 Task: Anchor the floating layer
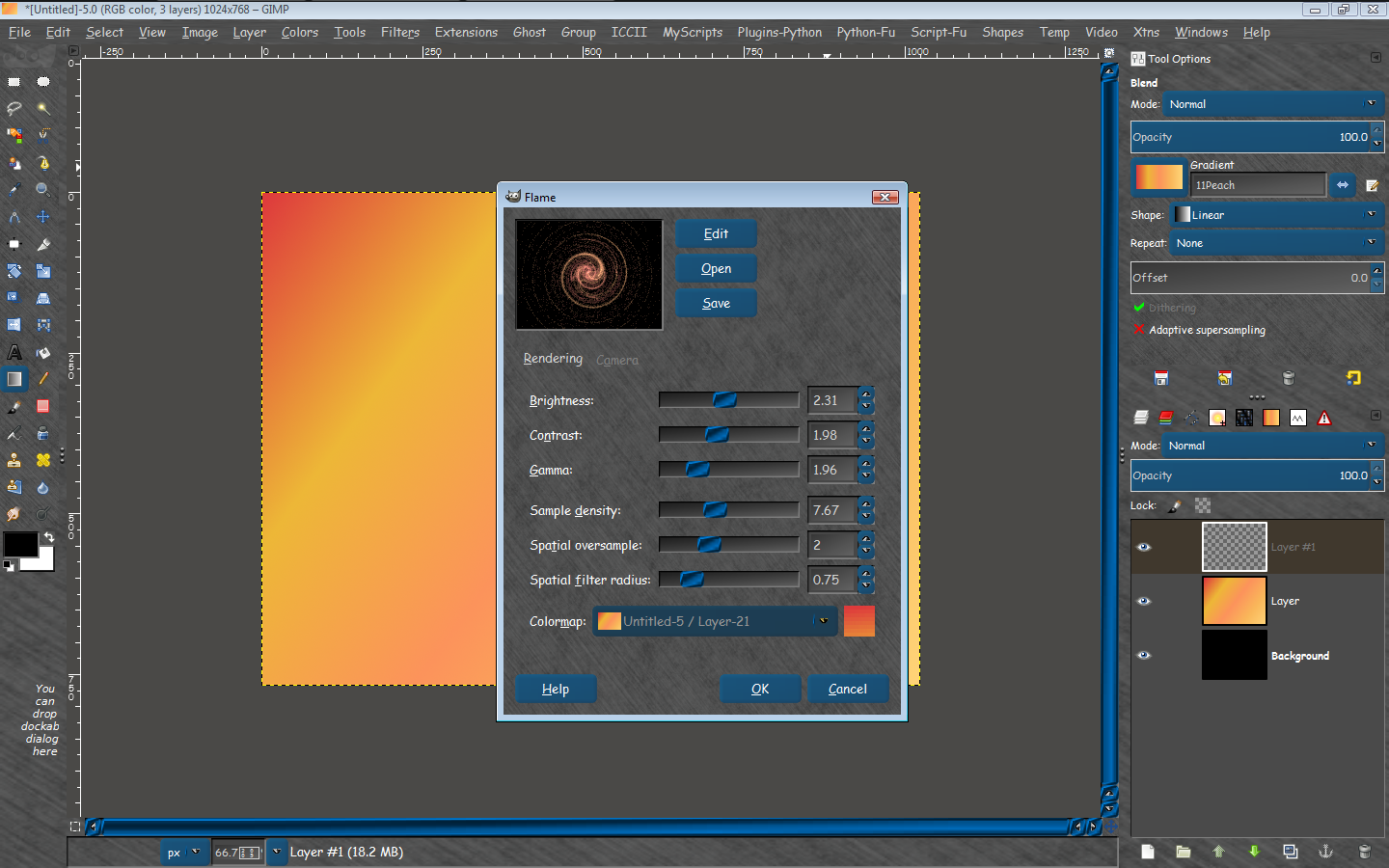point(1325,852)
